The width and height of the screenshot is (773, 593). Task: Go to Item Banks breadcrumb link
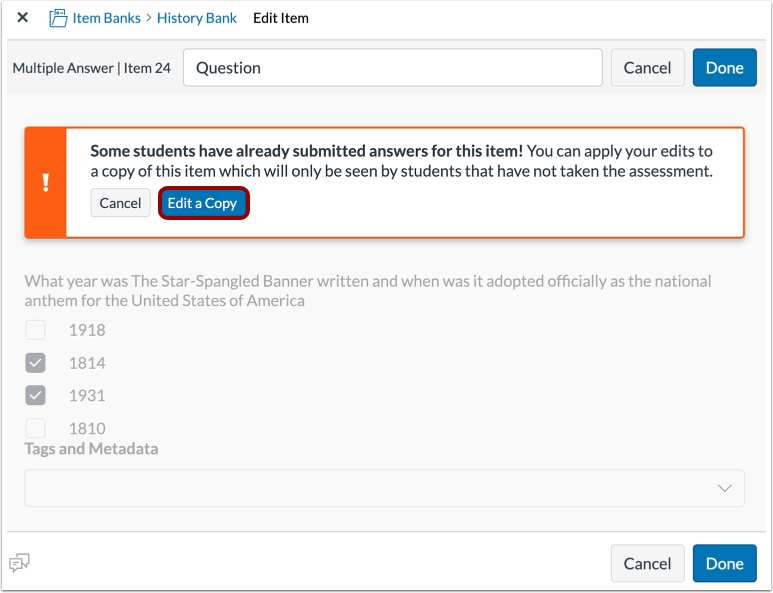(x=106, y=18)
